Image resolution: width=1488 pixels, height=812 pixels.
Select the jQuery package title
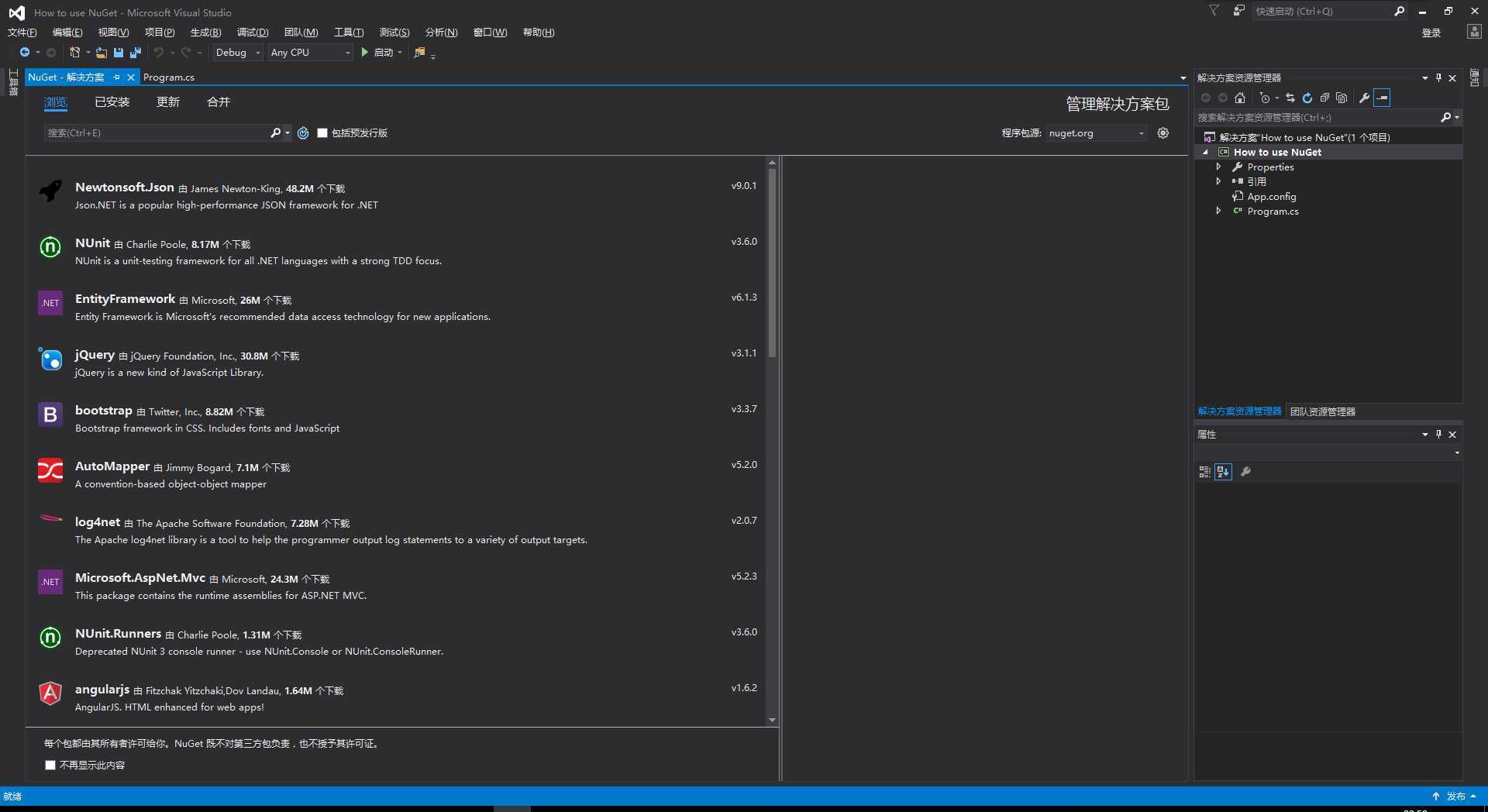point(95,354)
